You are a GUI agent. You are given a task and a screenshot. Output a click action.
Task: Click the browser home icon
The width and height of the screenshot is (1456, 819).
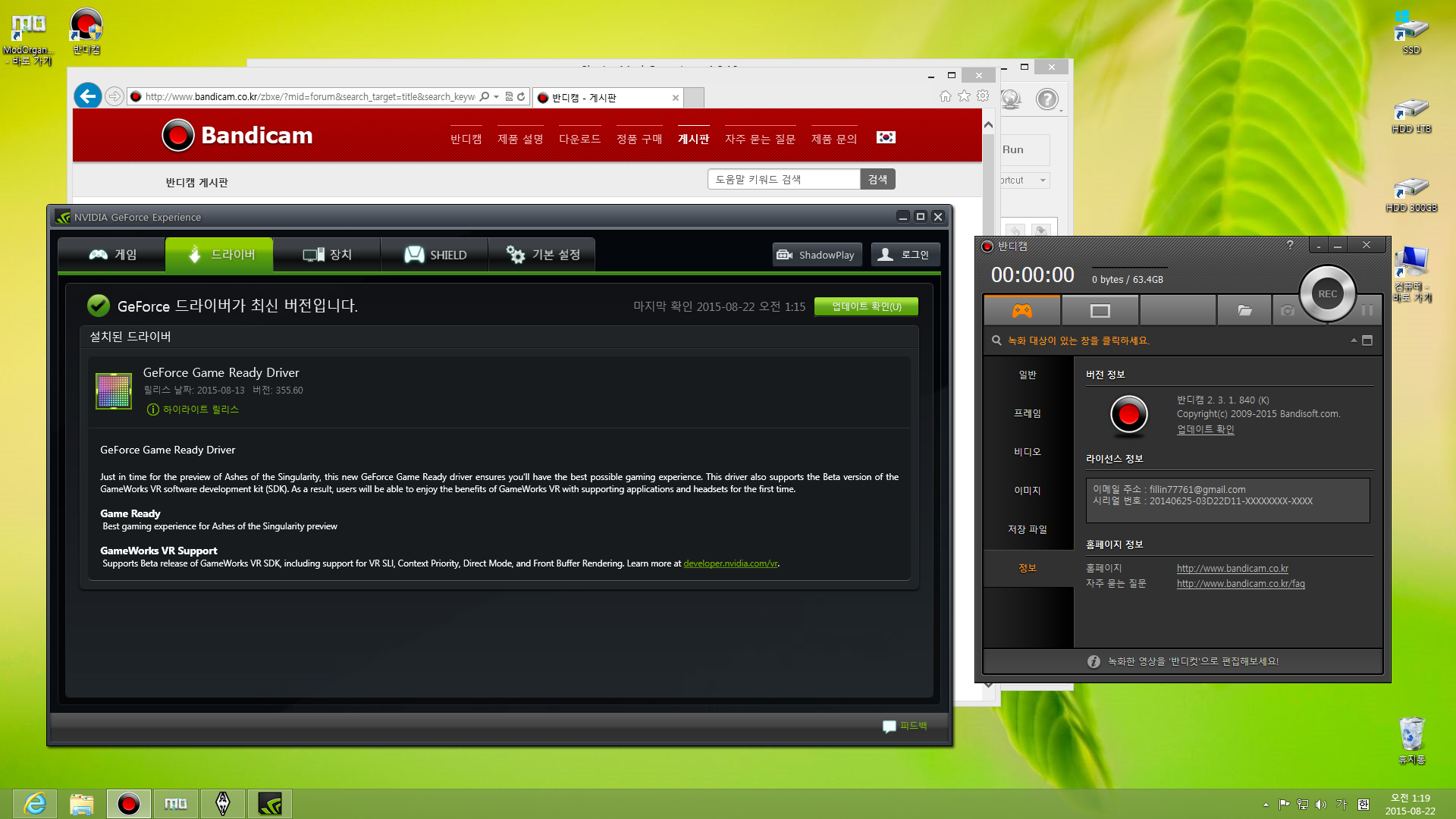point(945,96)
